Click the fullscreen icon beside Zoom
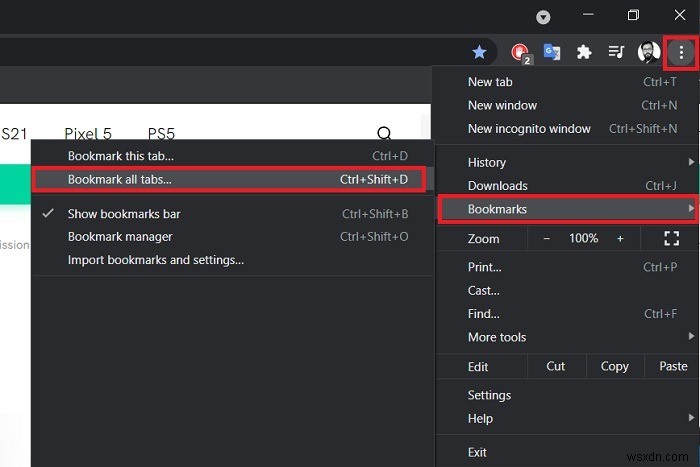700x467 pixels. [x=671, y=238]
